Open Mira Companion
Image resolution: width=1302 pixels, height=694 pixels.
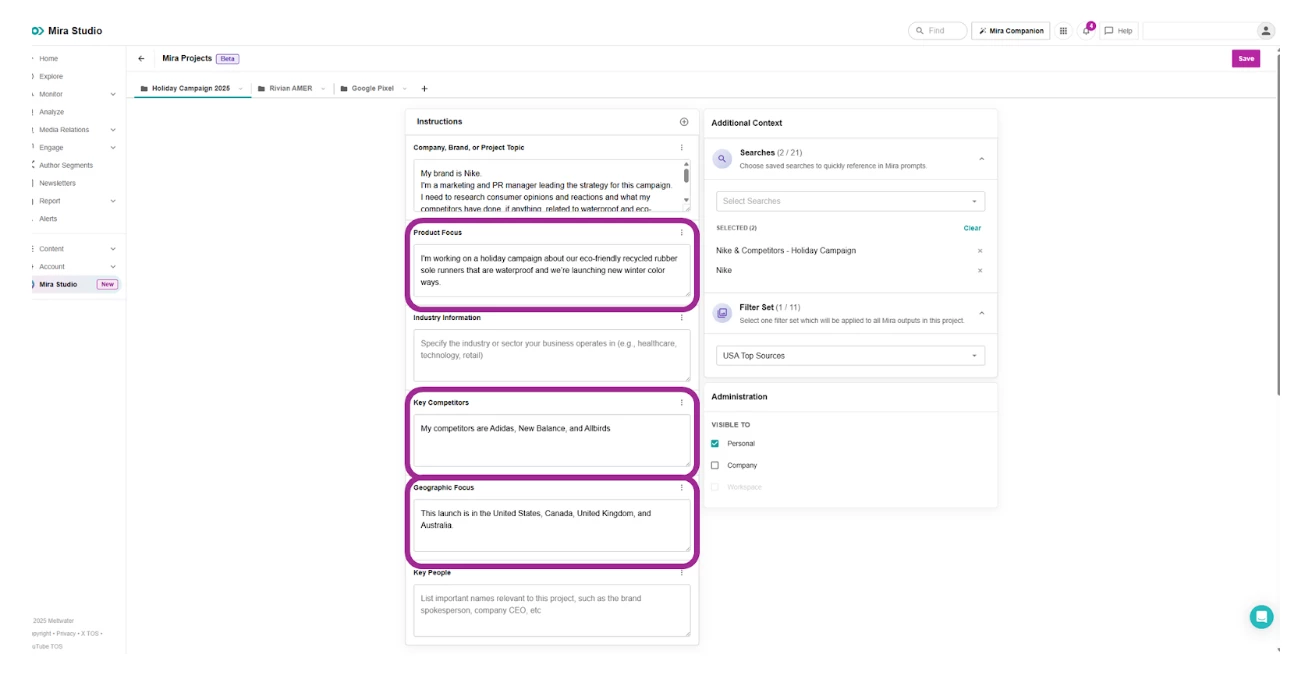(x=1011, y=31)
